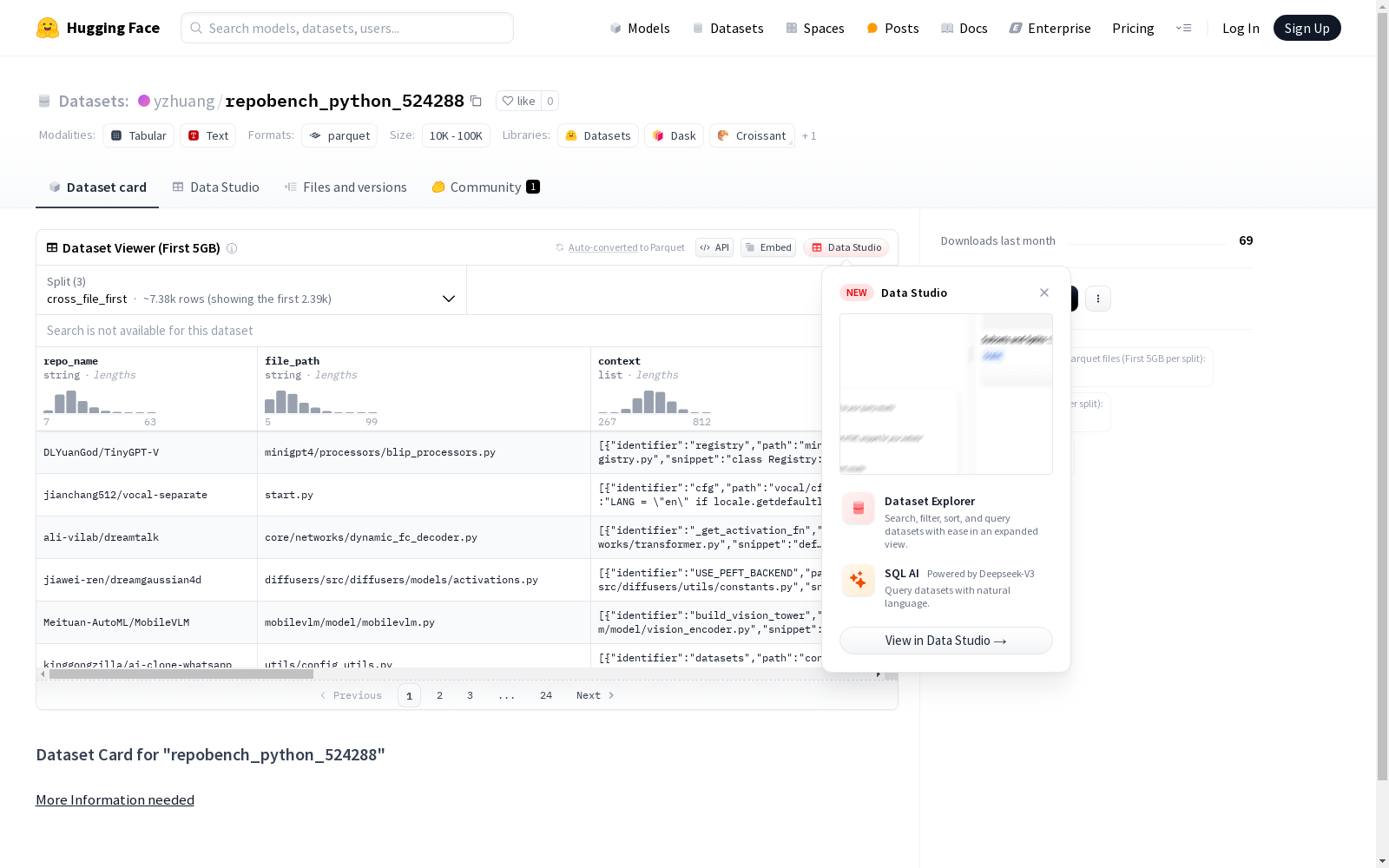Viewport: 1389px width, 868px height.
Task: Open the expanded navigation menu icon
Action: (1183, 28)
